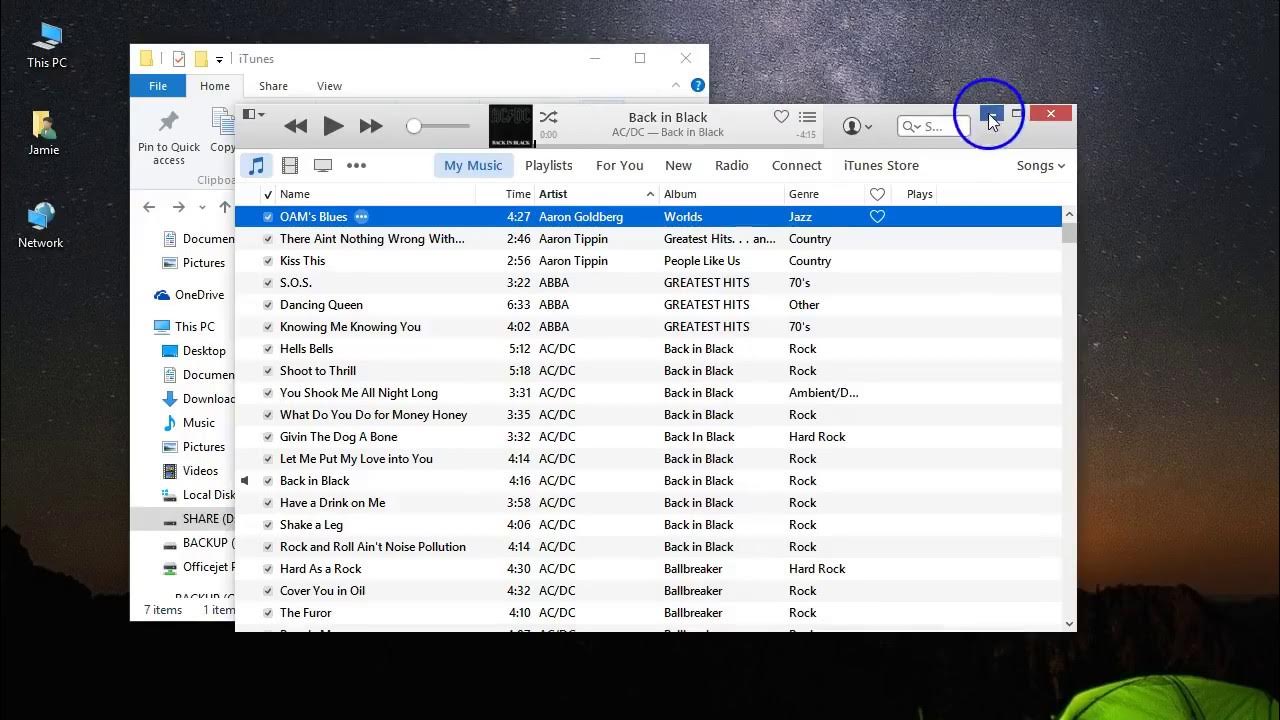Uncheck the Kiss This checkbox
Screen dimensions: 1280x720
tap(267, 261)
